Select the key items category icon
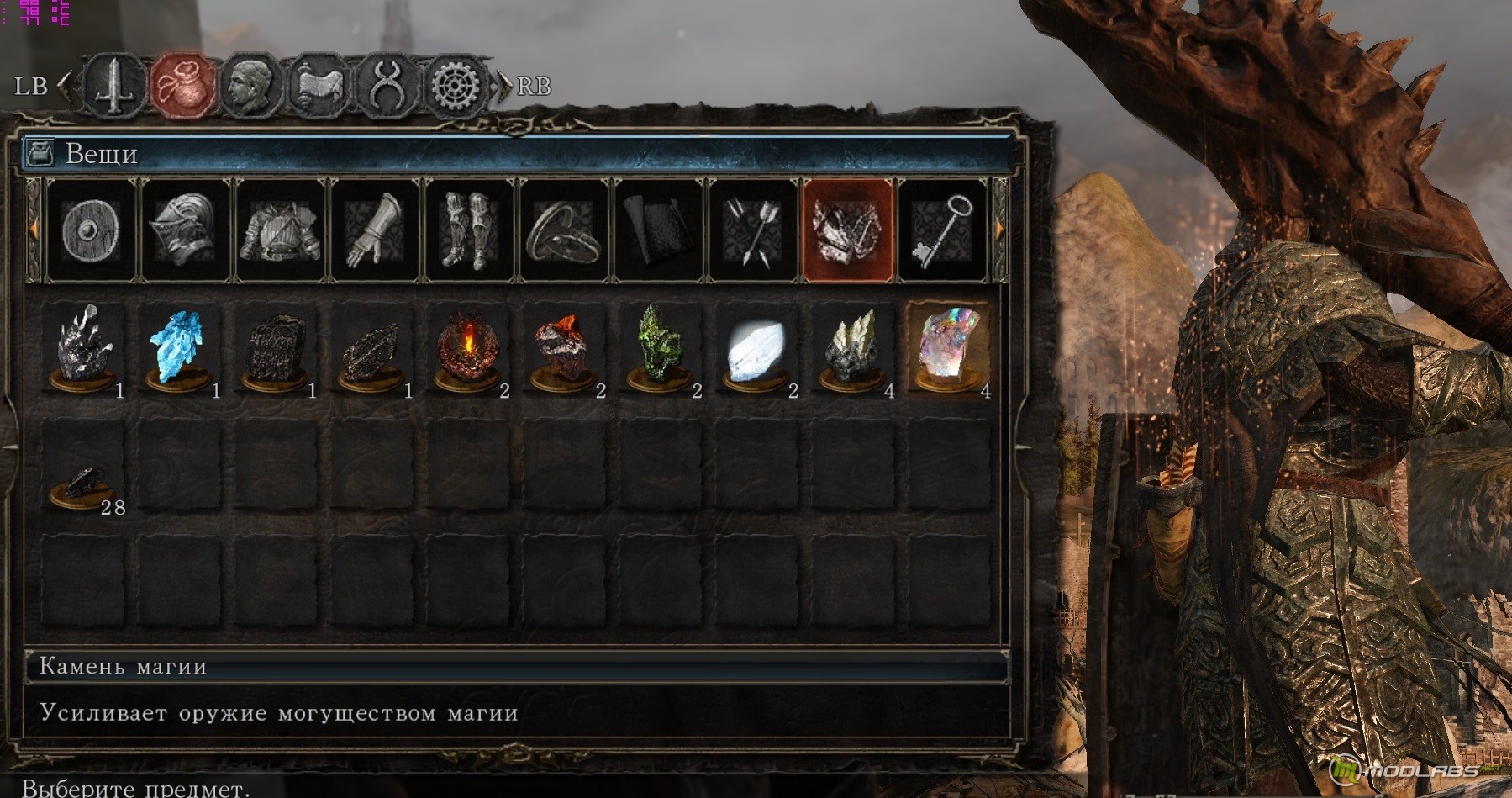Viewport: 1512px width, 798px height. 942,230
